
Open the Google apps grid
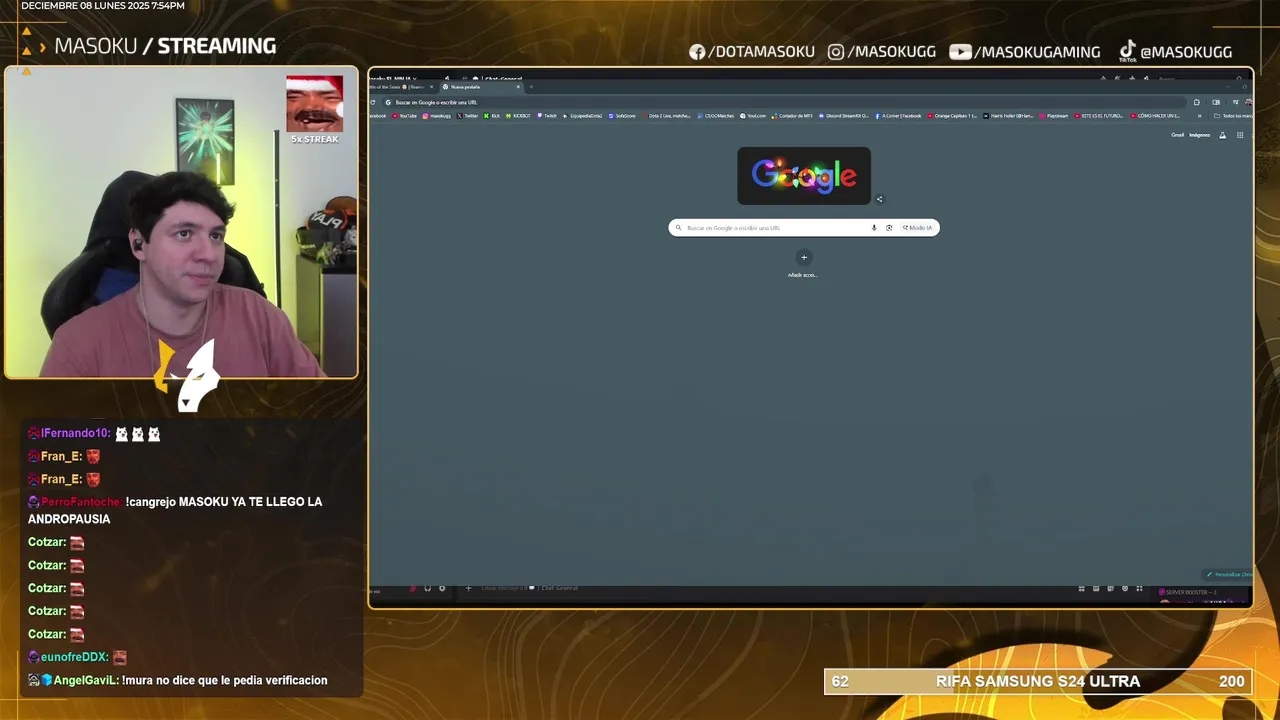(x=1240, y=135)
